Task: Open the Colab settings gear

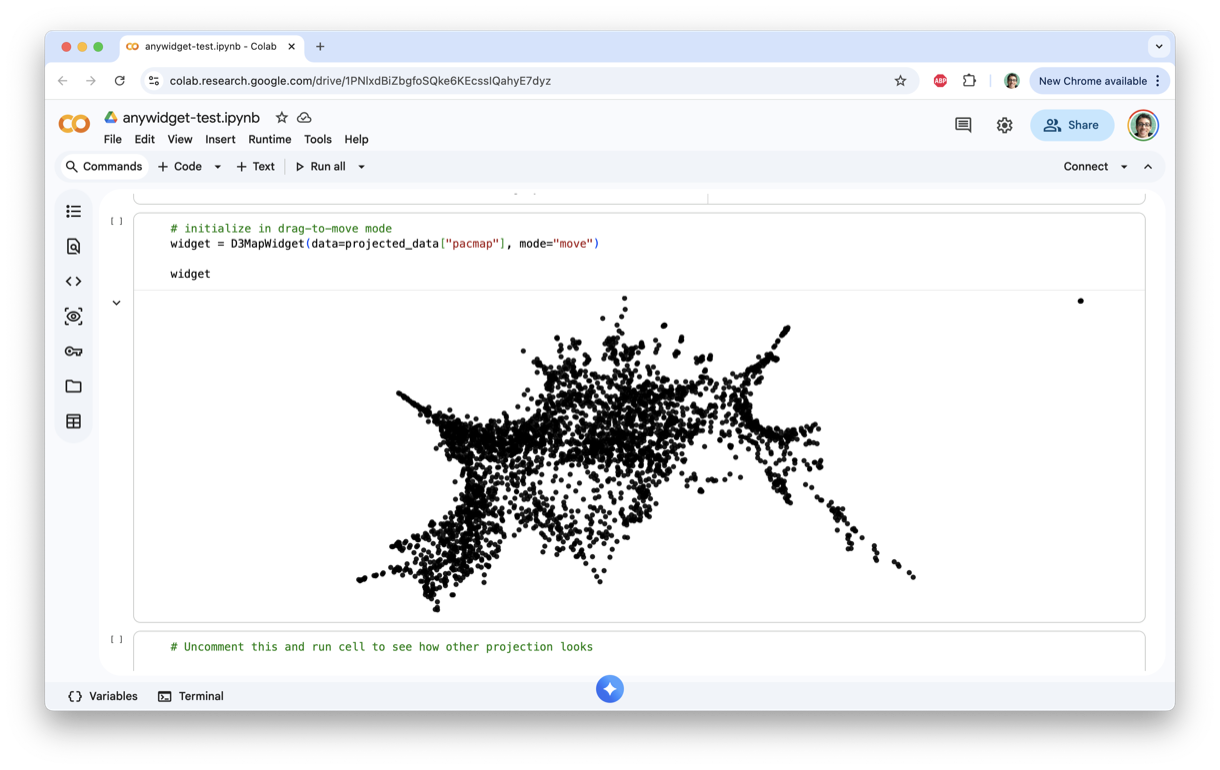Action: [1004, 125]
